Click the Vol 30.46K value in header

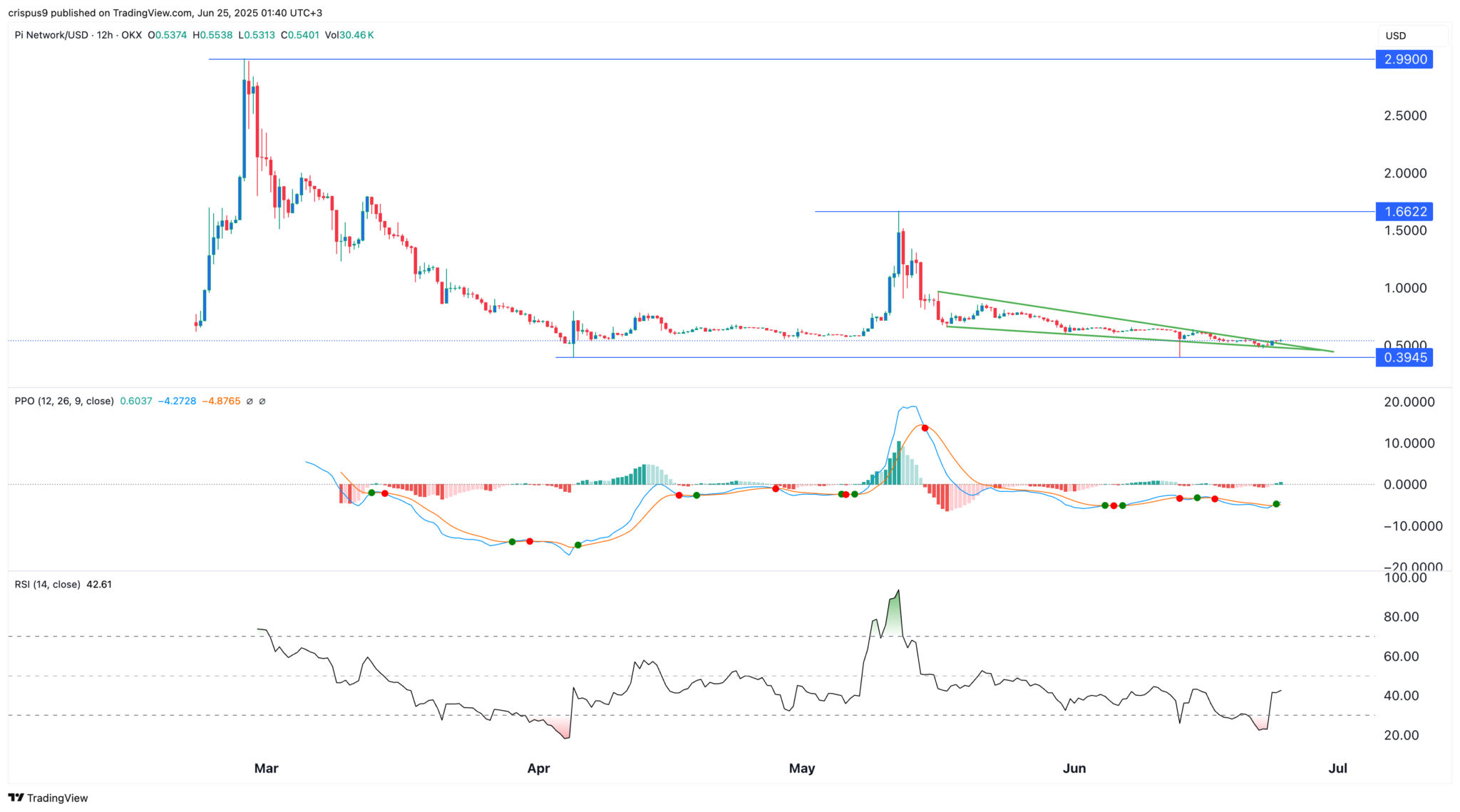(349, 35)
